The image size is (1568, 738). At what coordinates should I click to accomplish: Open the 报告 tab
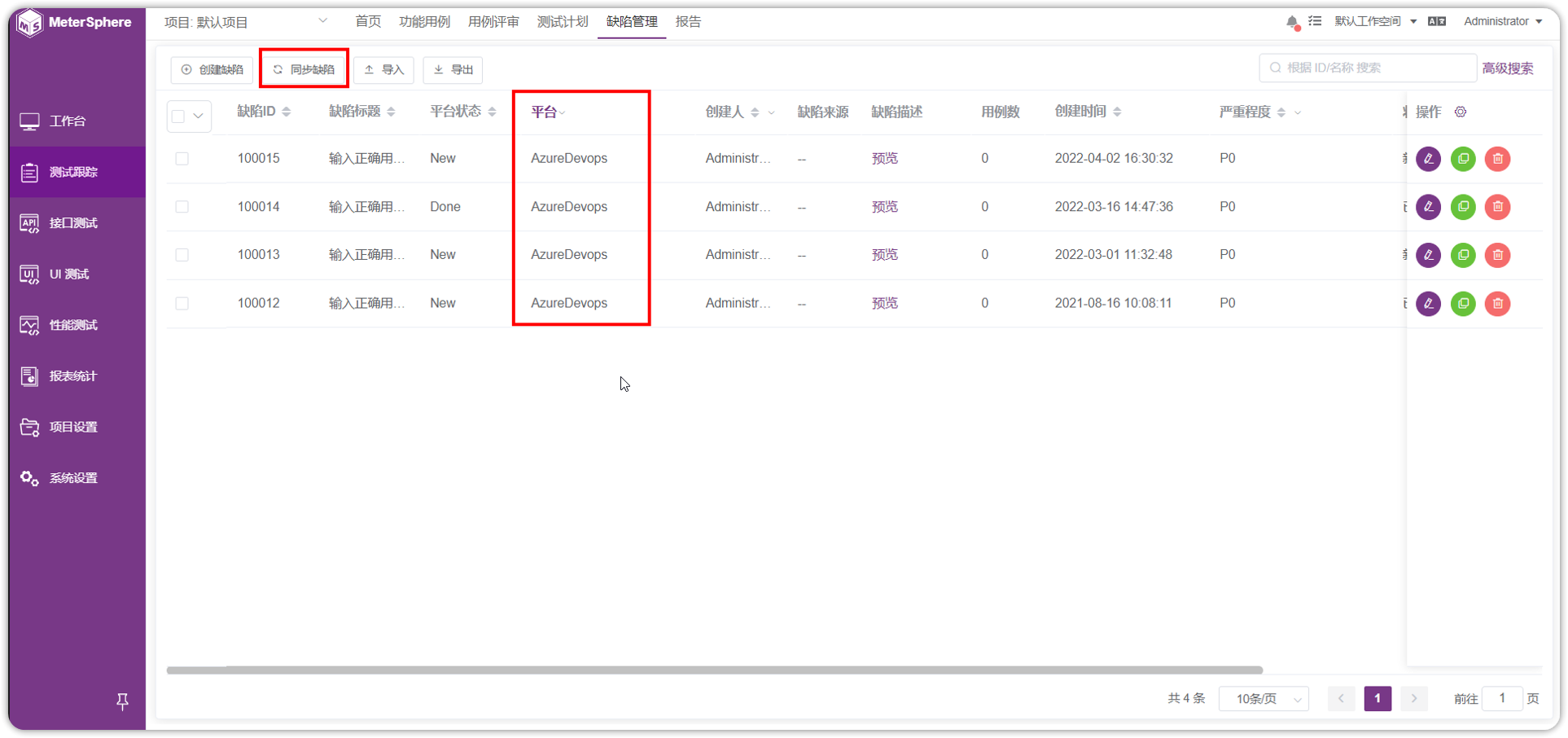688,22
